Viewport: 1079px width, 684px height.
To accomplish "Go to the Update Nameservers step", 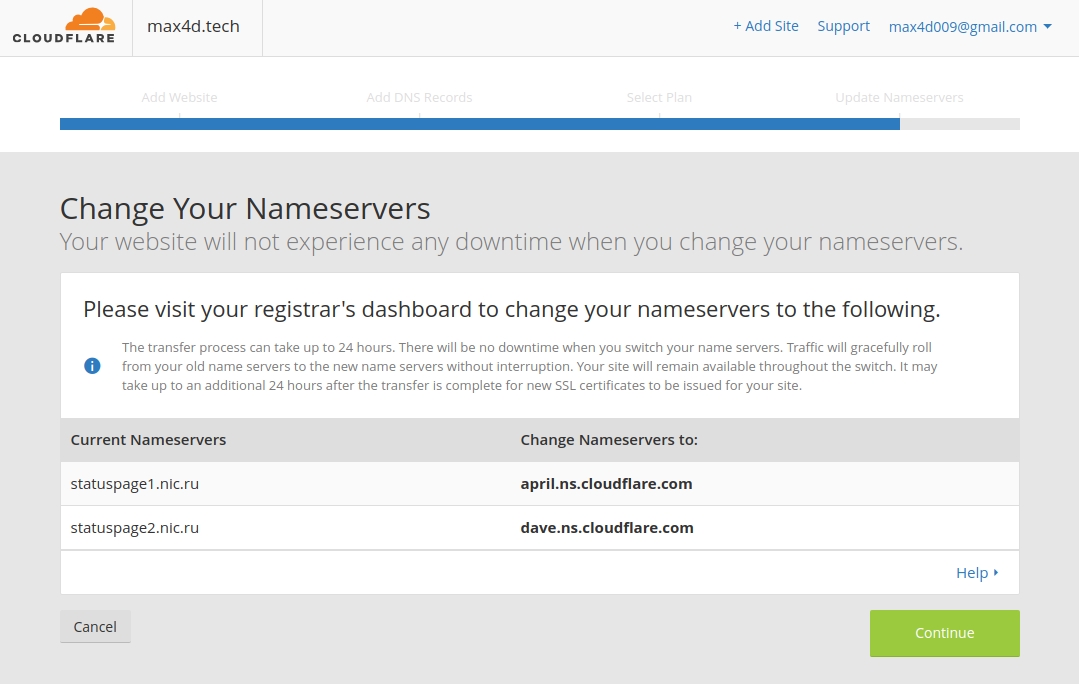I will tap(899, 98).
